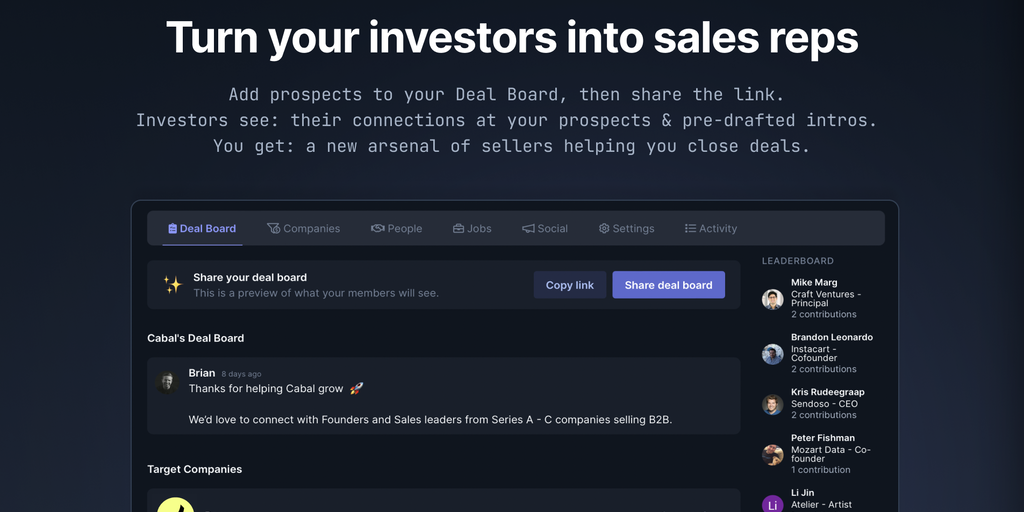Viewport: 1024px width, 512px height.
Task: Click the Companies tab icon
Action: coord(273,229)
